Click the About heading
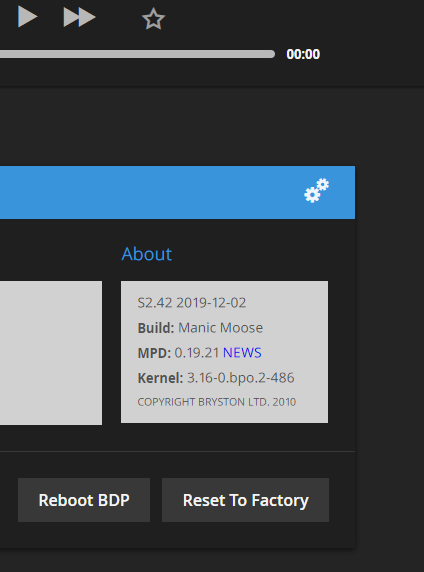The image size is (424, 572). click(147, 254)
